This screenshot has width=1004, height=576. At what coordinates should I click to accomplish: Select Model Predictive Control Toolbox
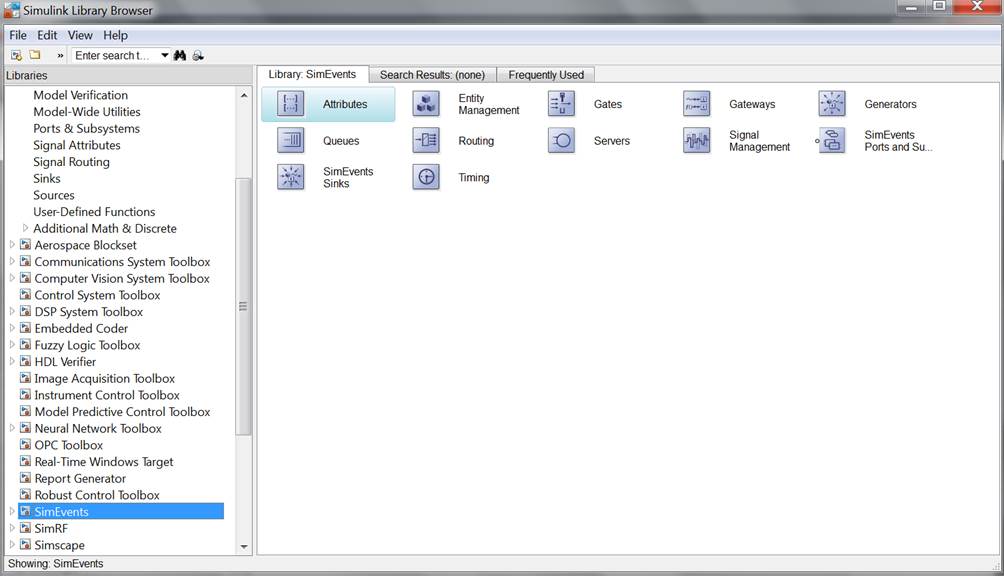point(122,411)
